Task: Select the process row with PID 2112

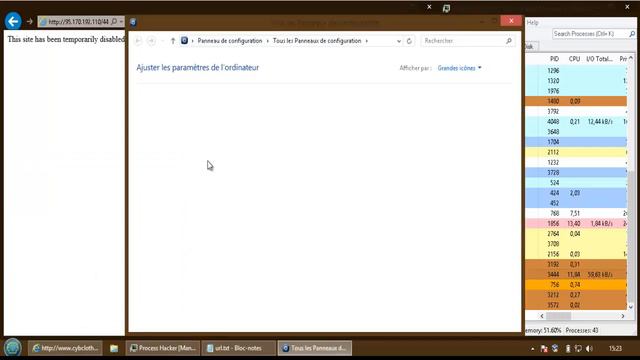Action: [576, 152]
